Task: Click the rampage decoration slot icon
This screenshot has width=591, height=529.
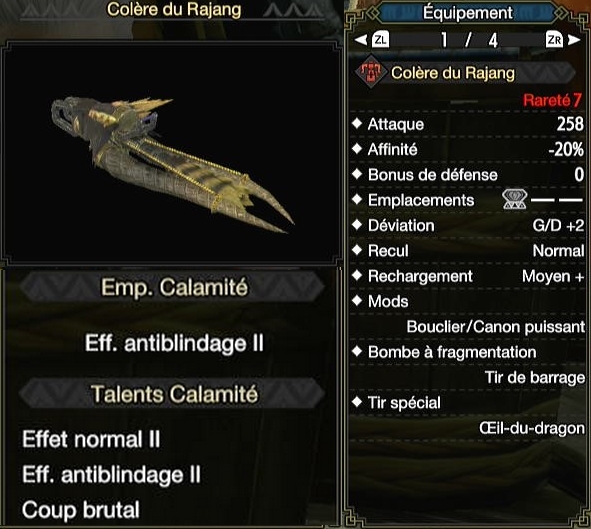Action: click(x=514, y=199)
